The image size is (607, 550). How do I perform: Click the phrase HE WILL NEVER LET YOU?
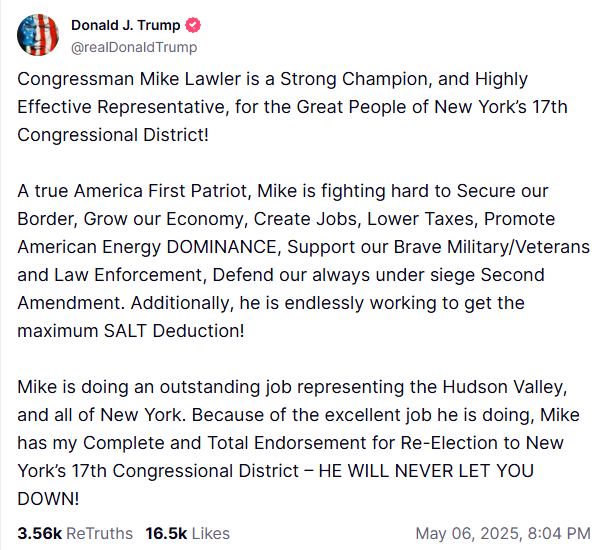click(x=426, y=471)
